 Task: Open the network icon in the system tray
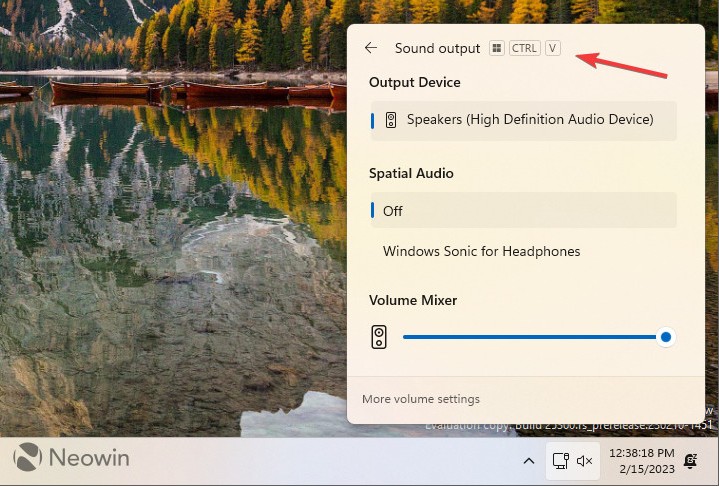560,461
